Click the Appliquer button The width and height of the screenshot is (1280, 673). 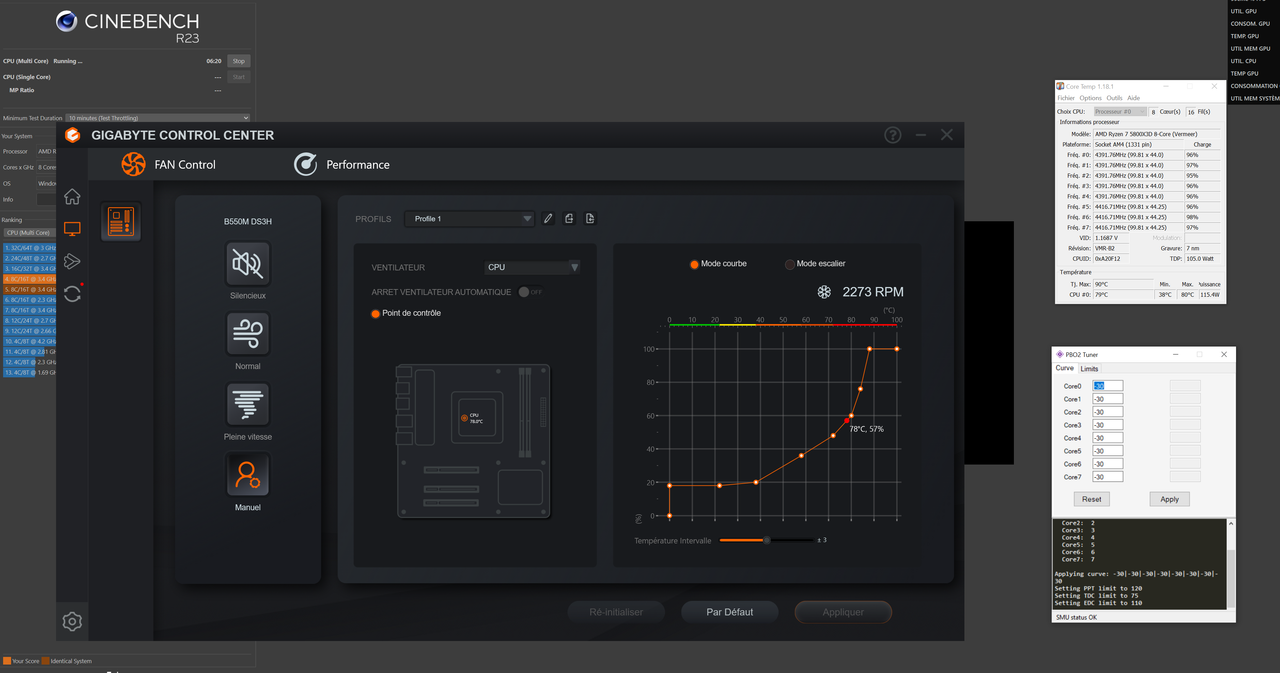(843, 612)
